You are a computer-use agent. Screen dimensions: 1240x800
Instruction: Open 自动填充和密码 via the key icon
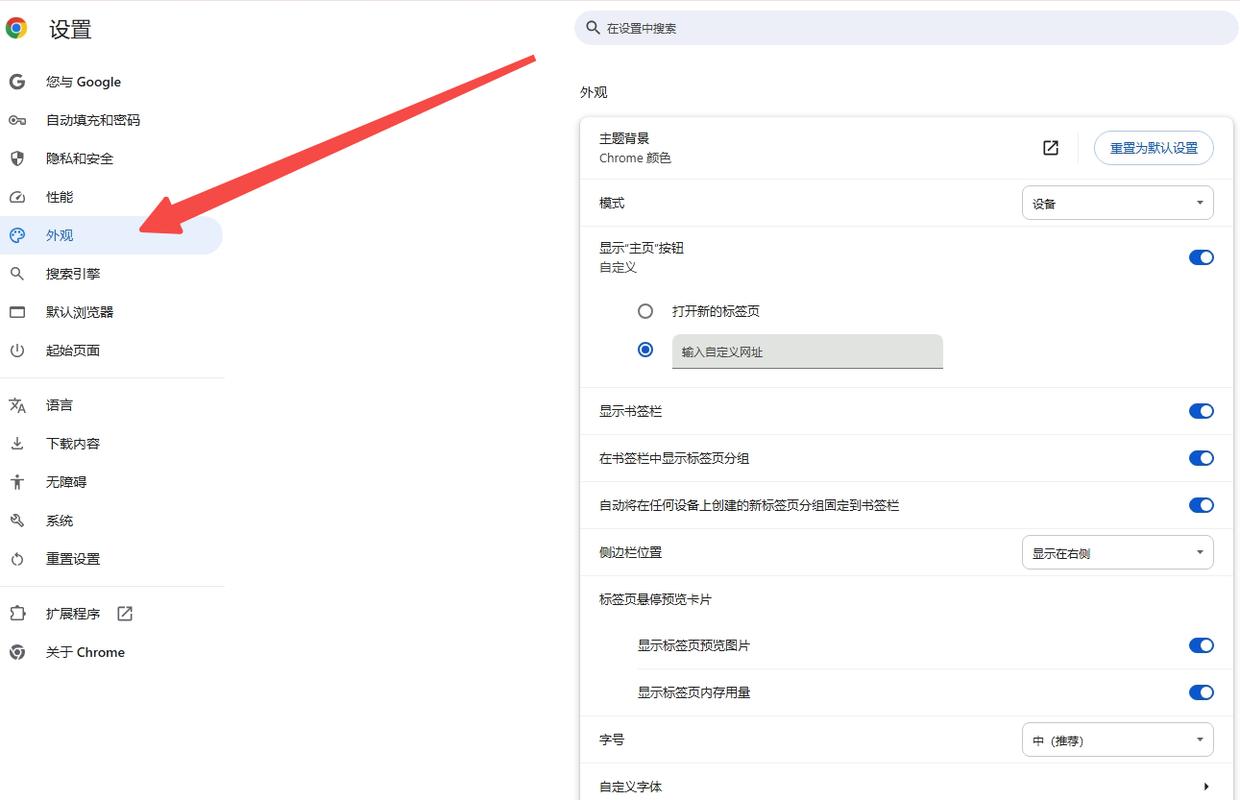tap(17, 119)
